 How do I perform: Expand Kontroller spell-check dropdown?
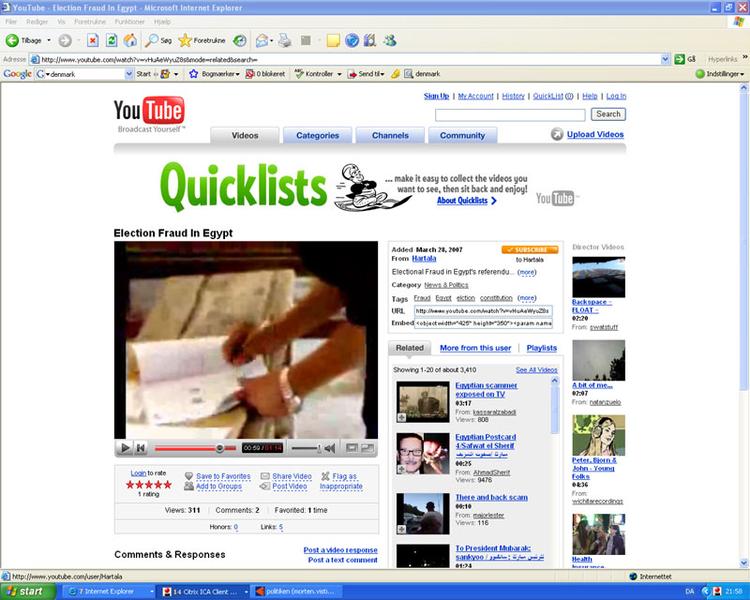coord(339,74)
